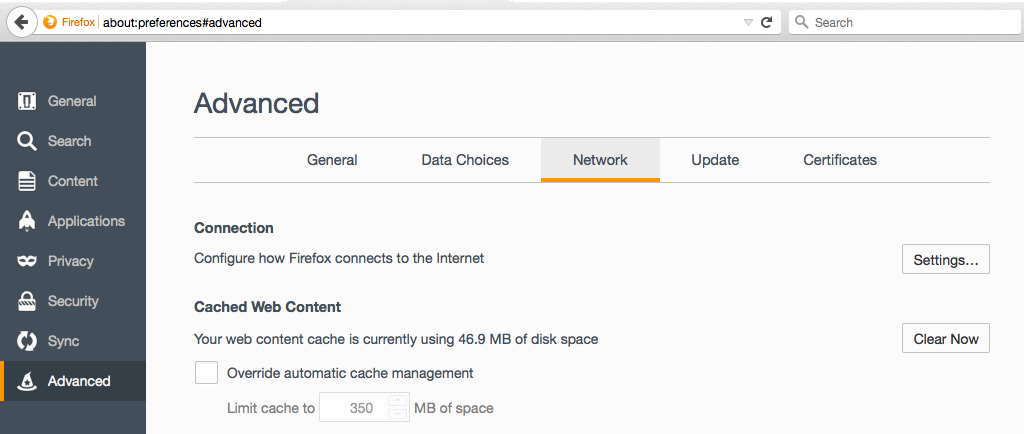Viewport: 1024px width, 434px height.
Task: Click the General sidebar icon
Action: click(27, 101)
